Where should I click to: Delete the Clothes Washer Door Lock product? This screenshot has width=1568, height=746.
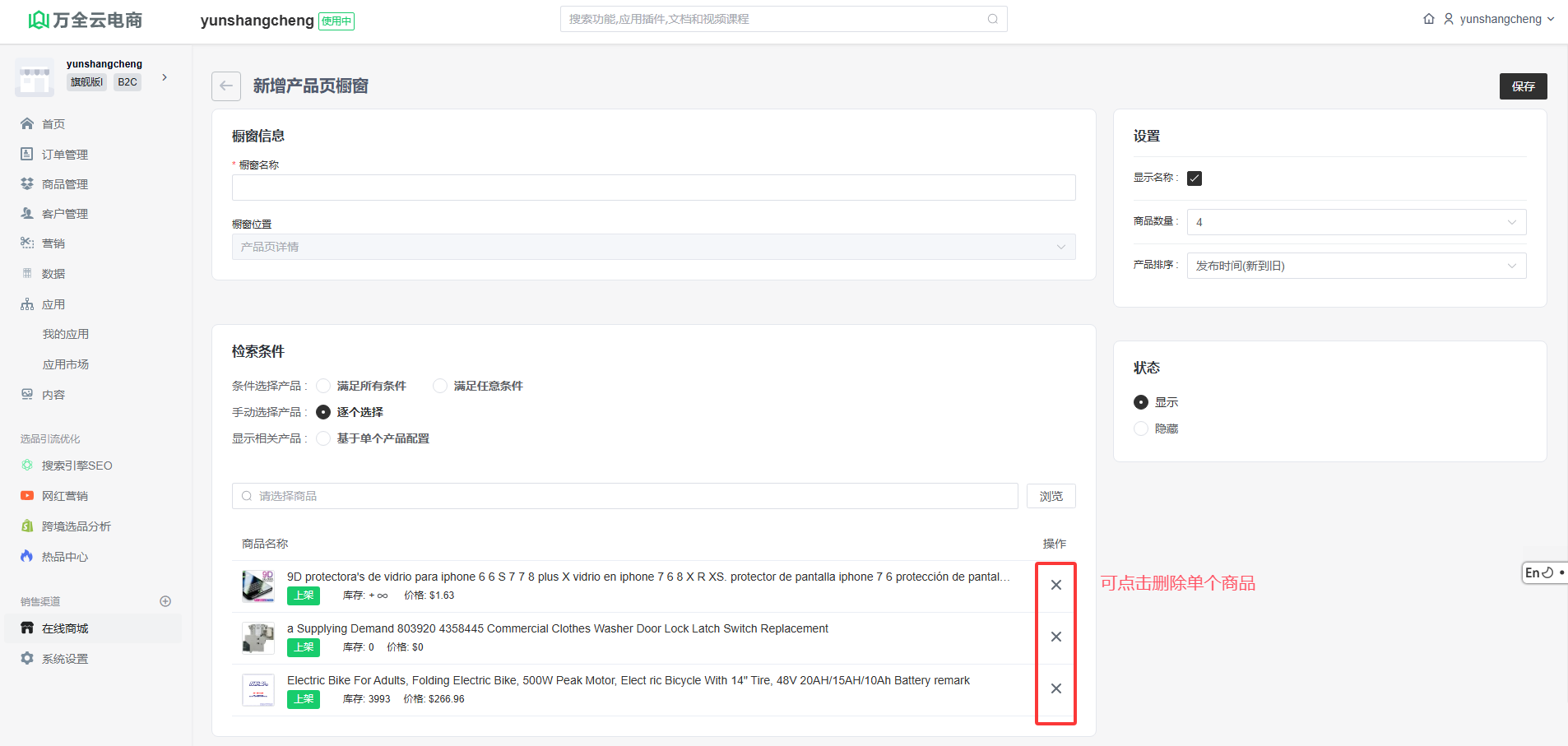pos(1056,637)
